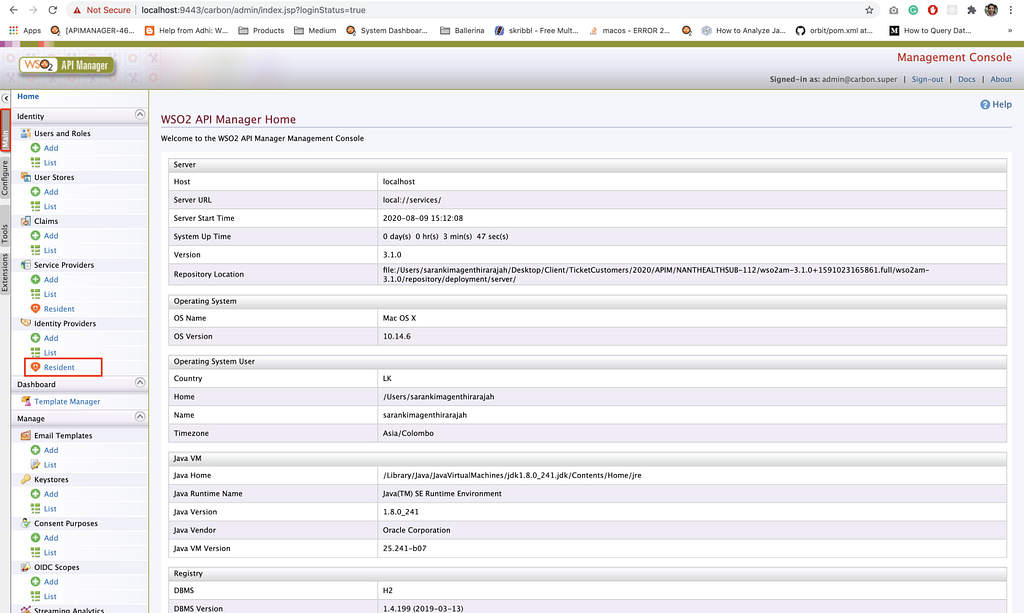Click Add link under Consent Purposes
This screenshot has width=1024, height=613.
point(51,538)
